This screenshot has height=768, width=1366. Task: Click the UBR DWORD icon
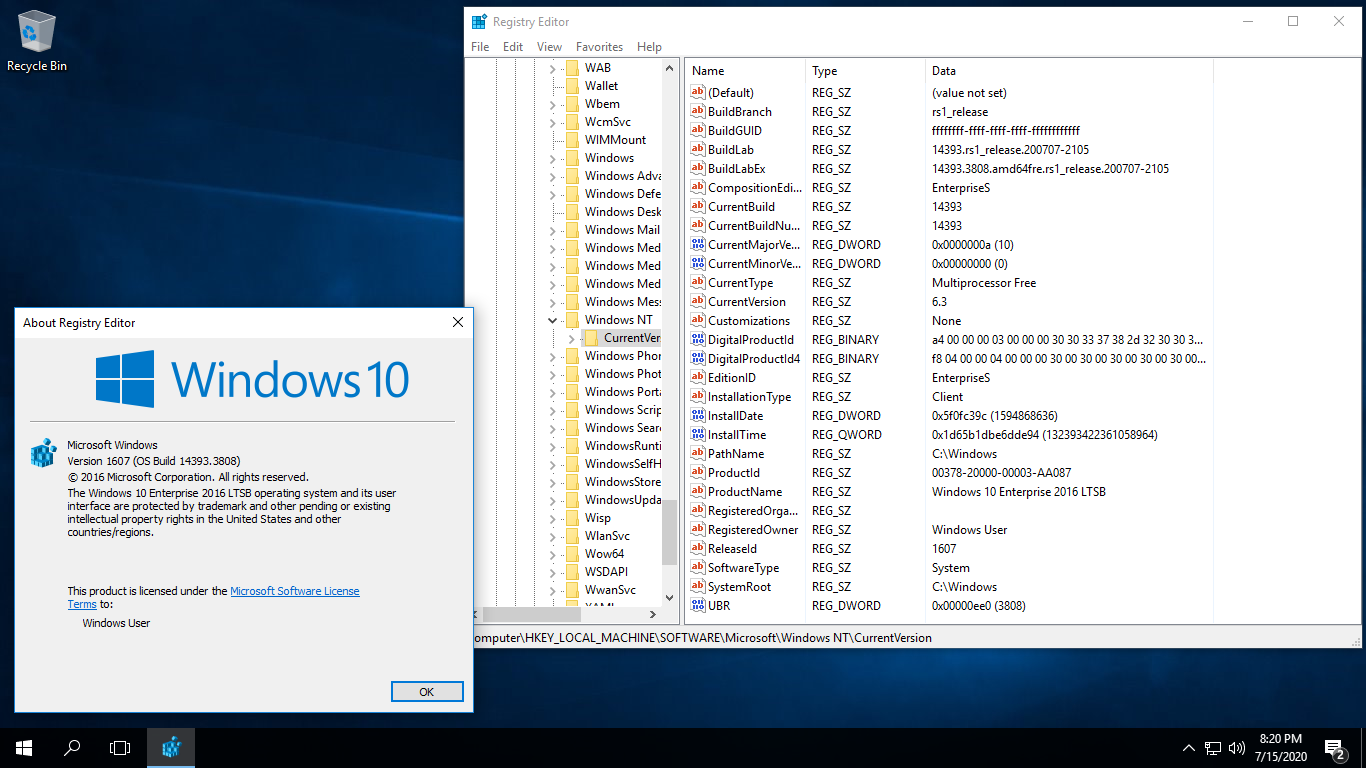[x=698, y=606]
